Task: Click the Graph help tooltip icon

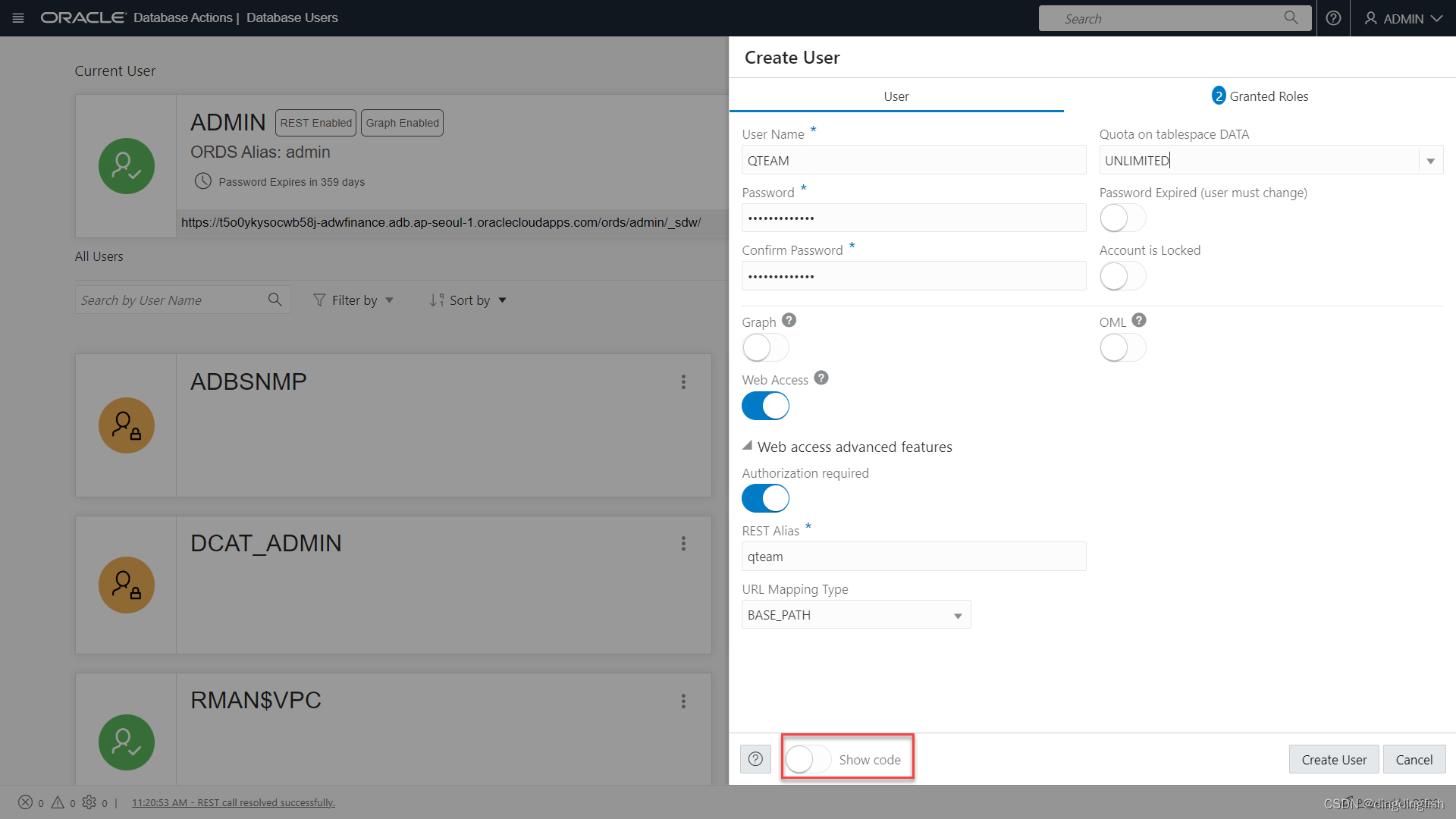Action: (789, 320)
